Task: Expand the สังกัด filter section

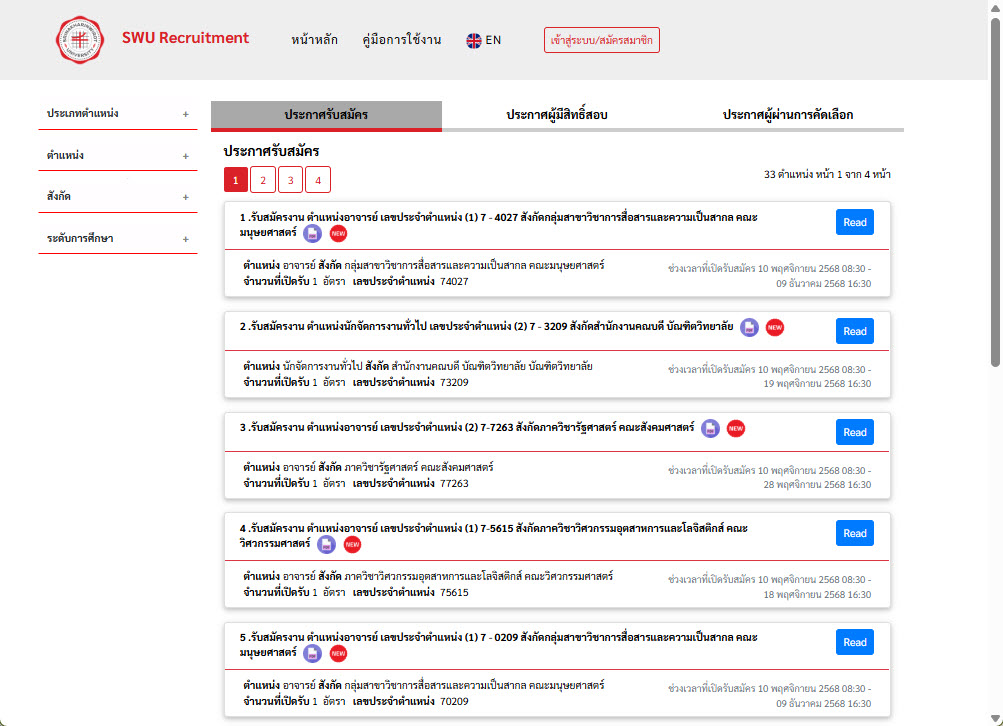Action: pos(185,198)
